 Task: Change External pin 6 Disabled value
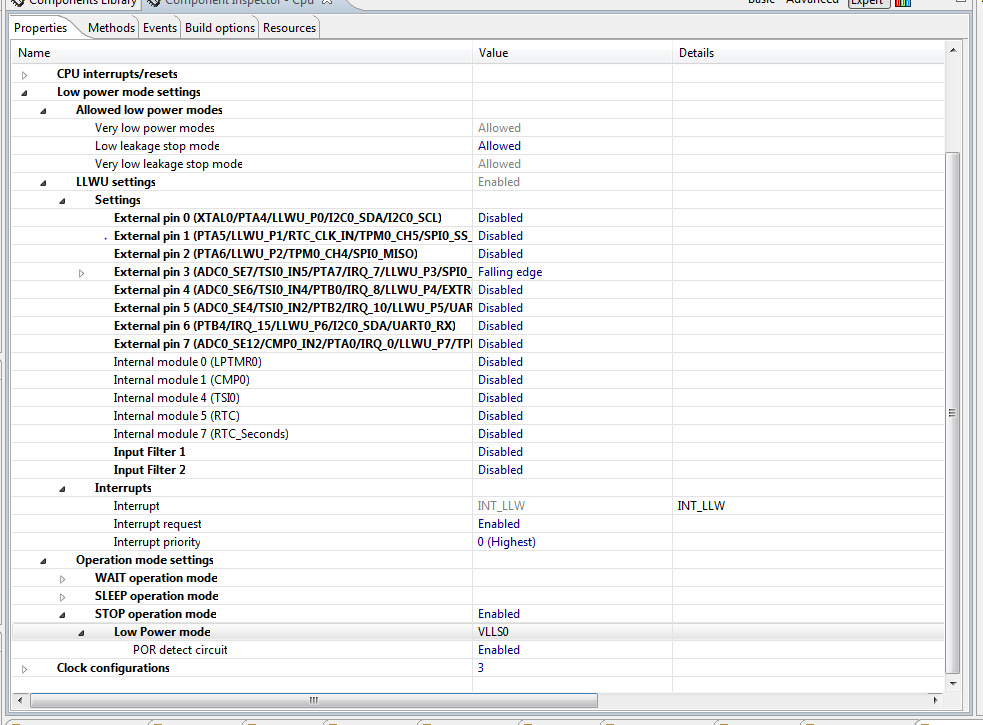[x=500, y=326]
